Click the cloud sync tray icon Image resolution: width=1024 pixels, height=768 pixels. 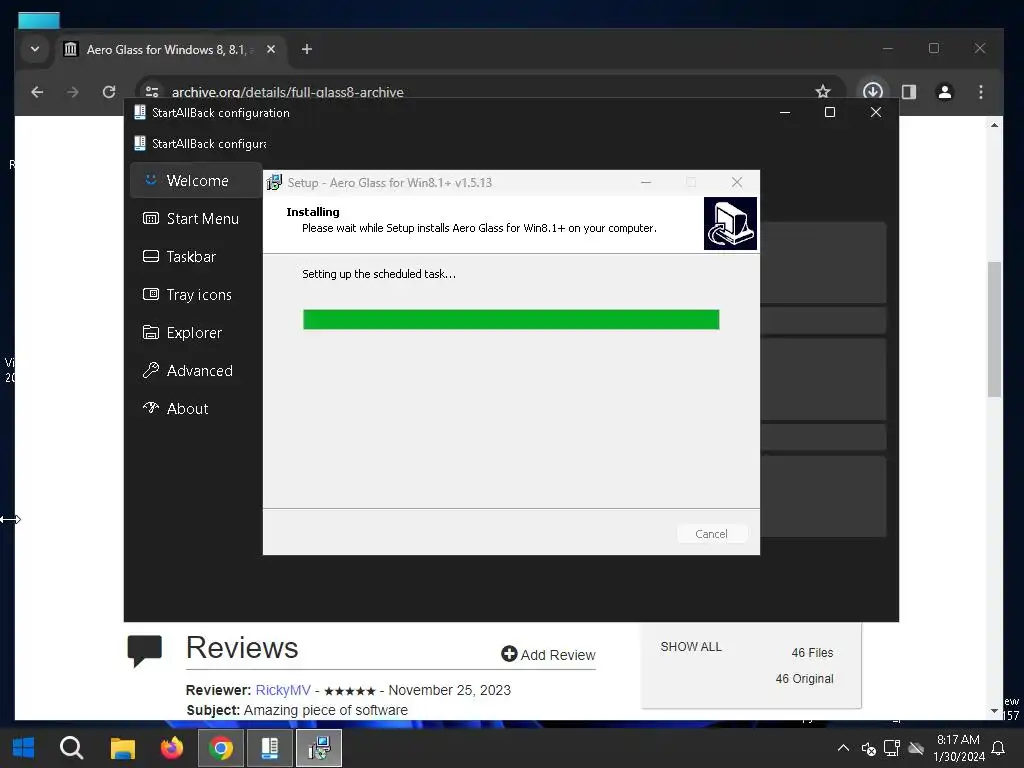[x=916, y=748]
